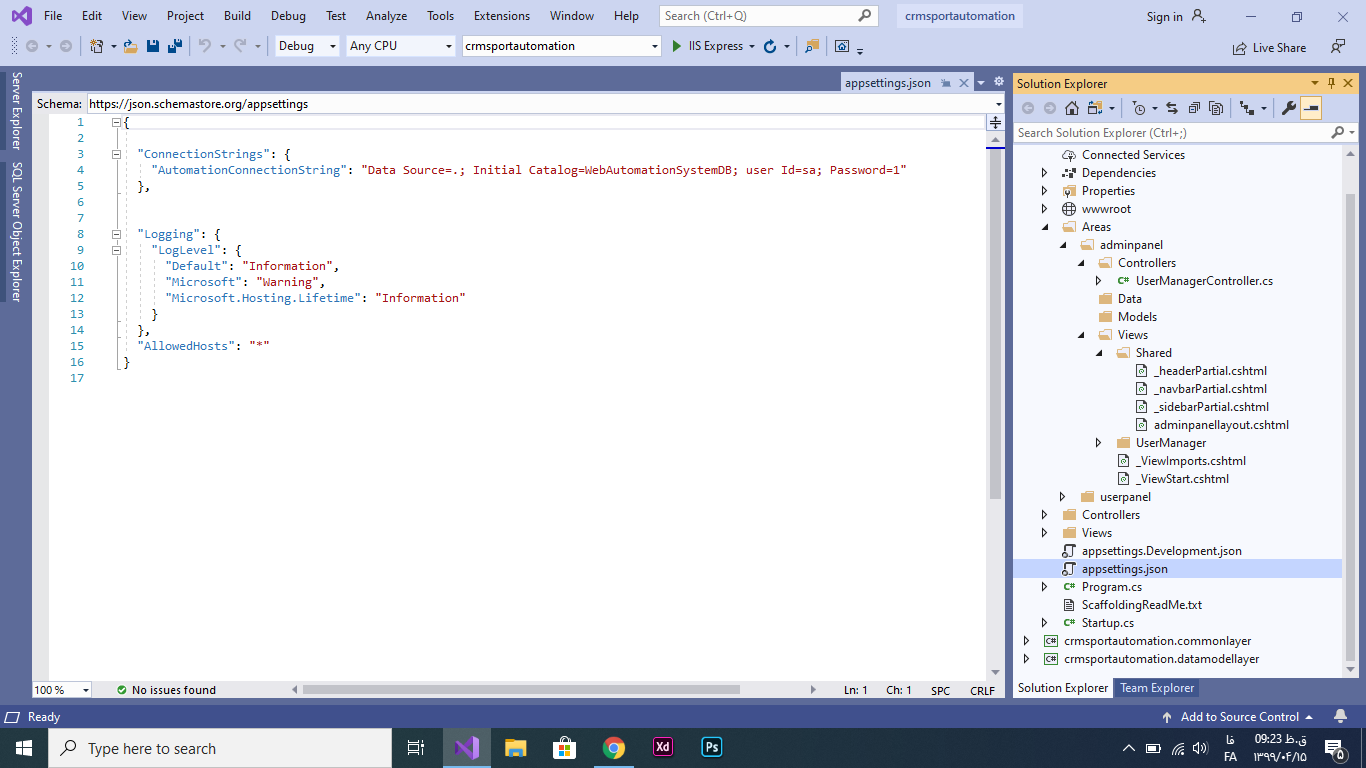Click the Redo arrow icon

(240, 46)
